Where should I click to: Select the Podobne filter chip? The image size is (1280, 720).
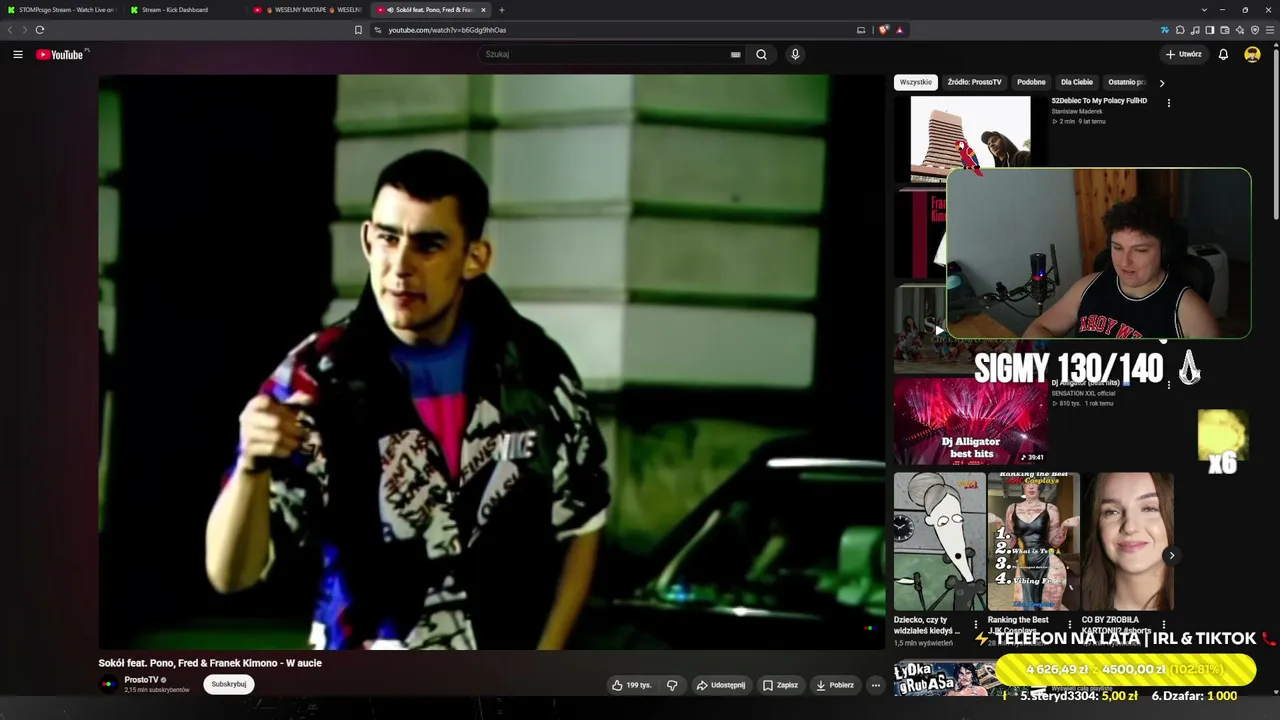click(x=1031, y=82)
